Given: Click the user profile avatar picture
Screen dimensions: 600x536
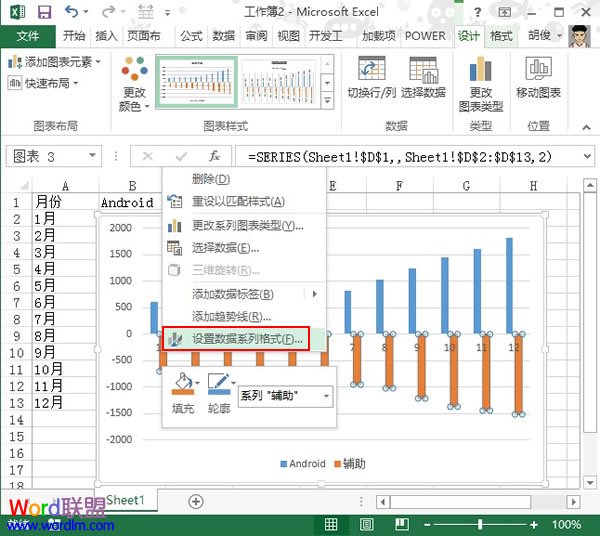Looking at the screenshot, I should [579, 36].
